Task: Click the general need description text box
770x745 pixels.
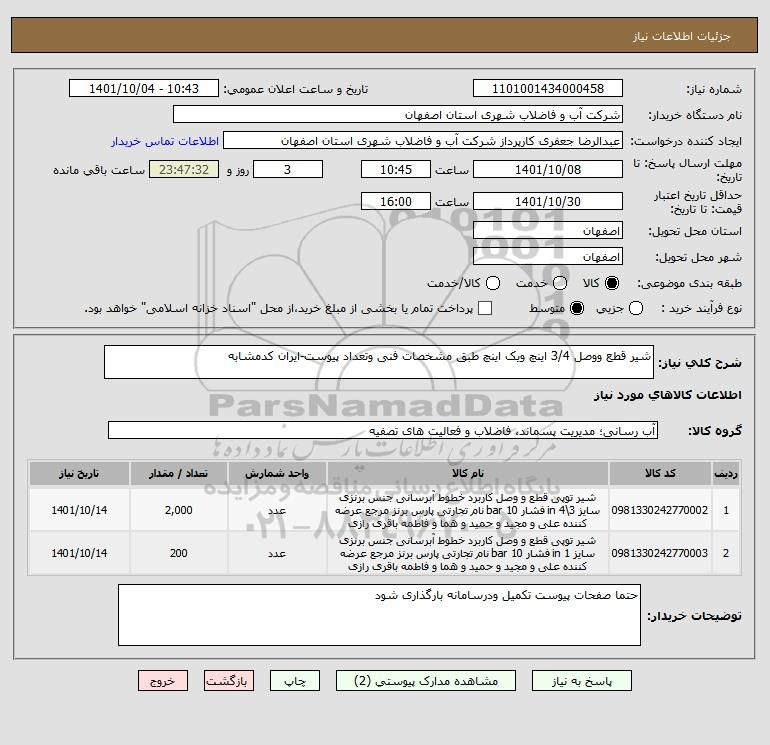Action: [379, 362]
